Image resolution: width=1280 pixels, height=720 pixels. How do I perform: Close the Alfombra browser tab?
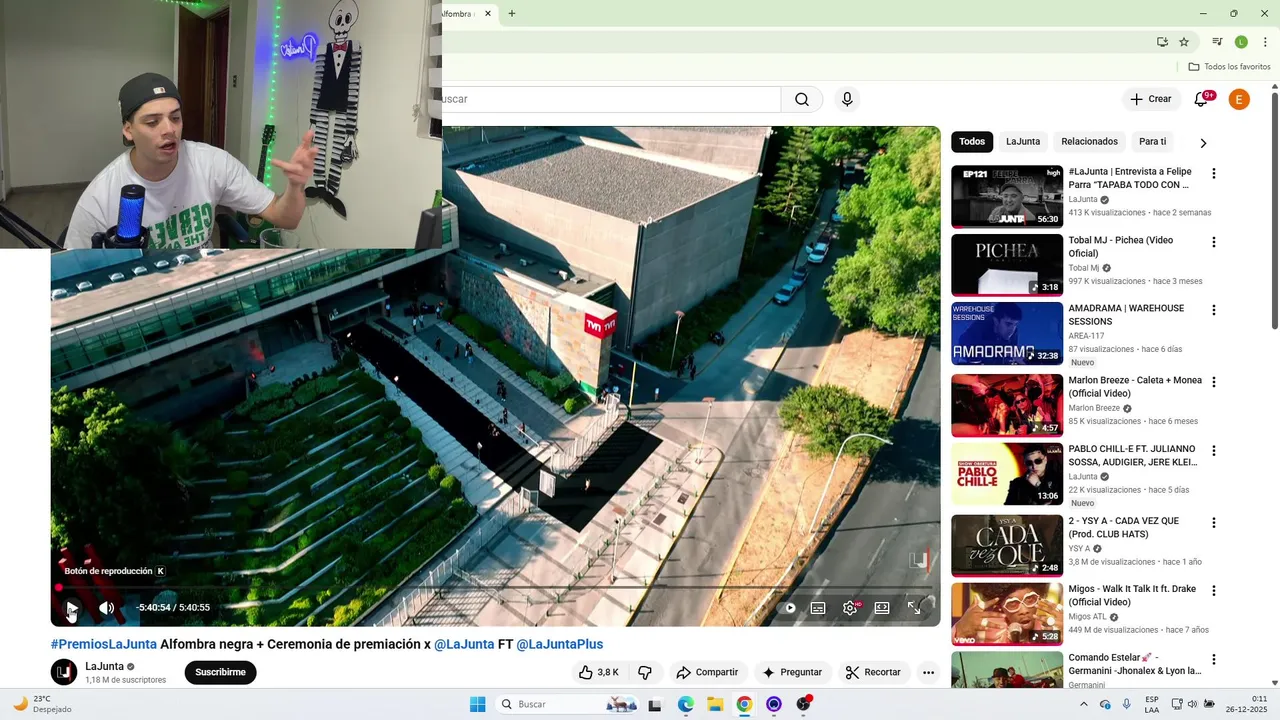(488, 14)
